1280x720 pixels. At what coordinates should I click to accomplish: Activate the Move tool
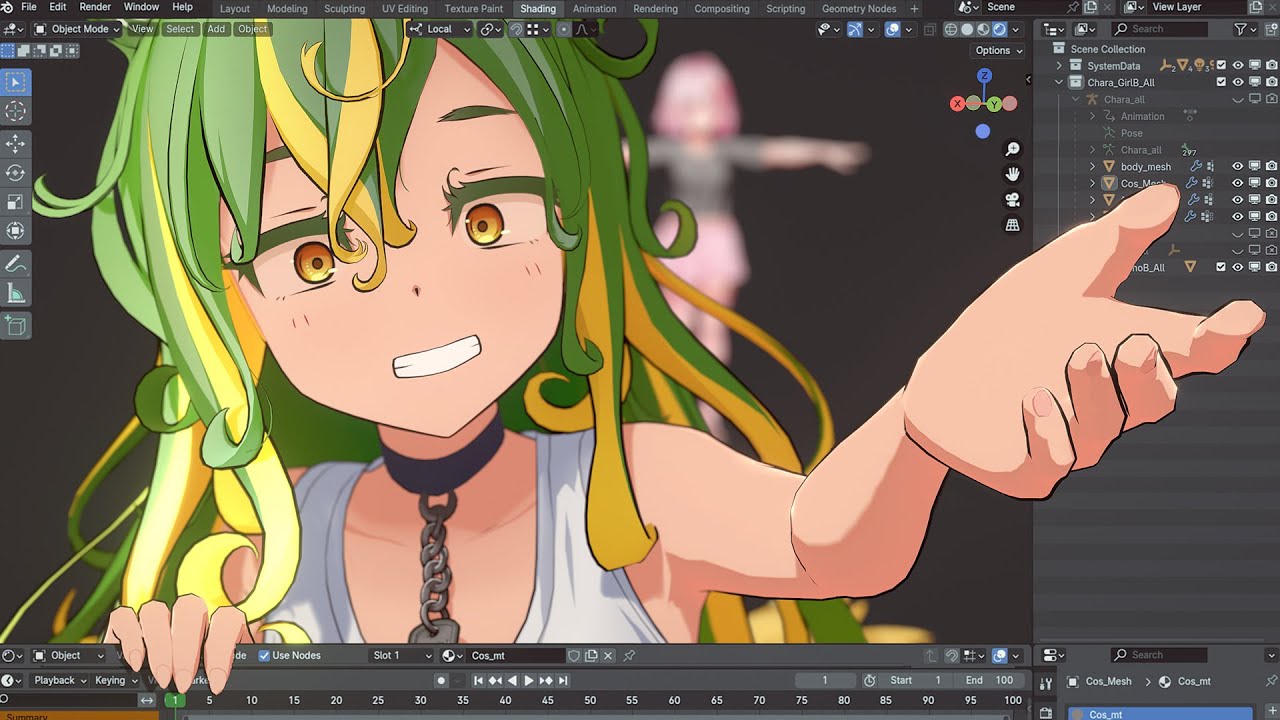coord(16,144)
